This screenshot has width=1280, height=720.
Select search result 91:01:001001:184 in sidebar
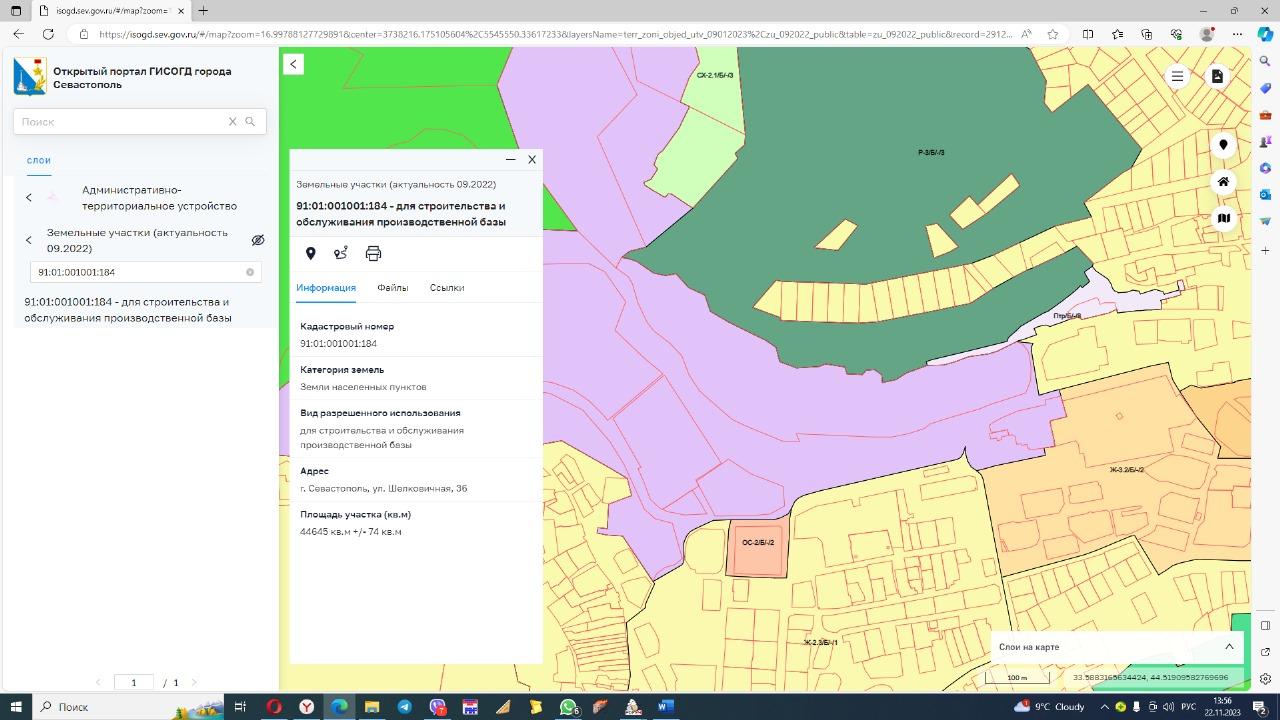click(127, 310)
